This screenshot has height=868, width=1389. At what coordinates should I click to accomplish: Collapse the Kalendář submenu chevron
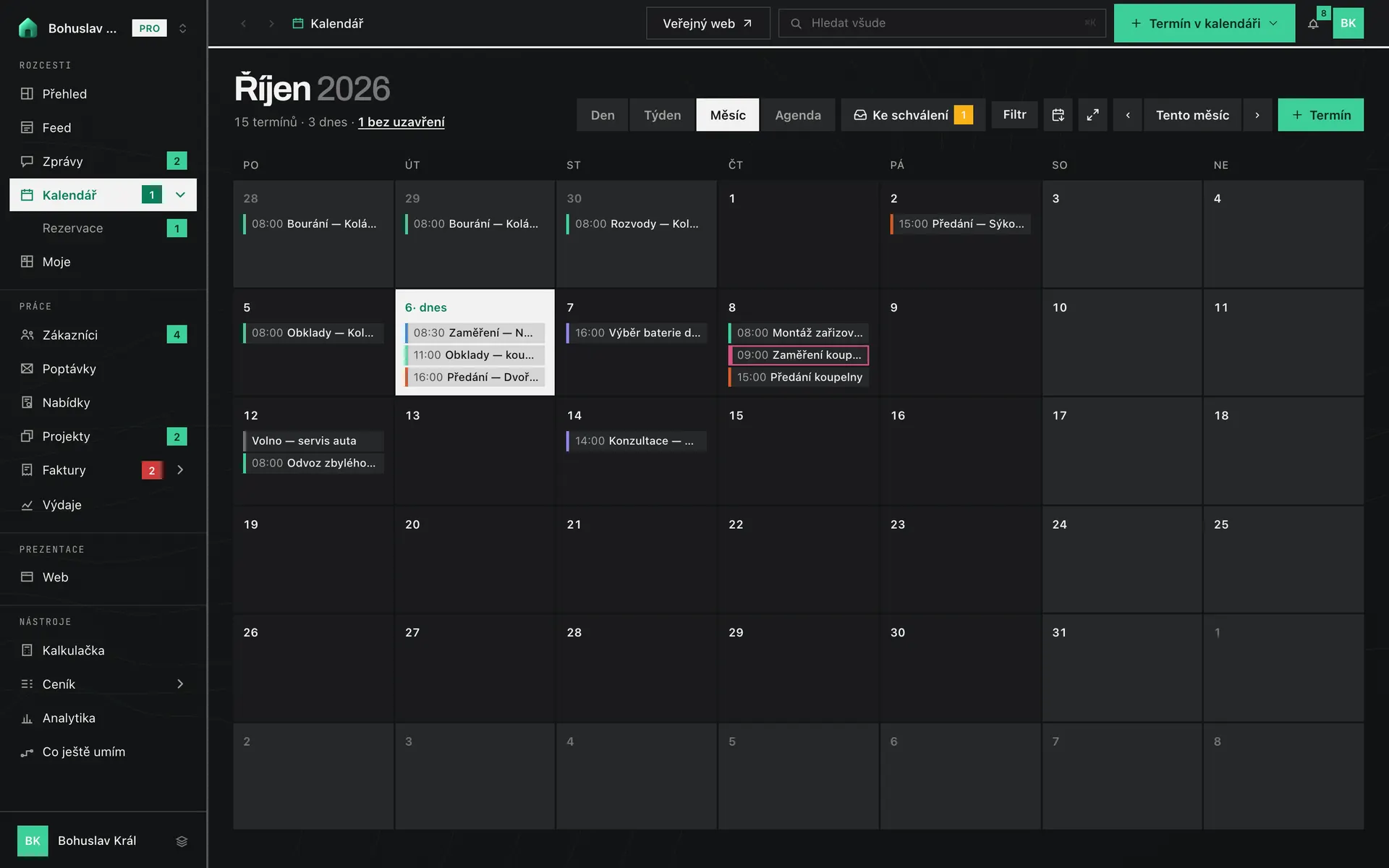point(181,195)
